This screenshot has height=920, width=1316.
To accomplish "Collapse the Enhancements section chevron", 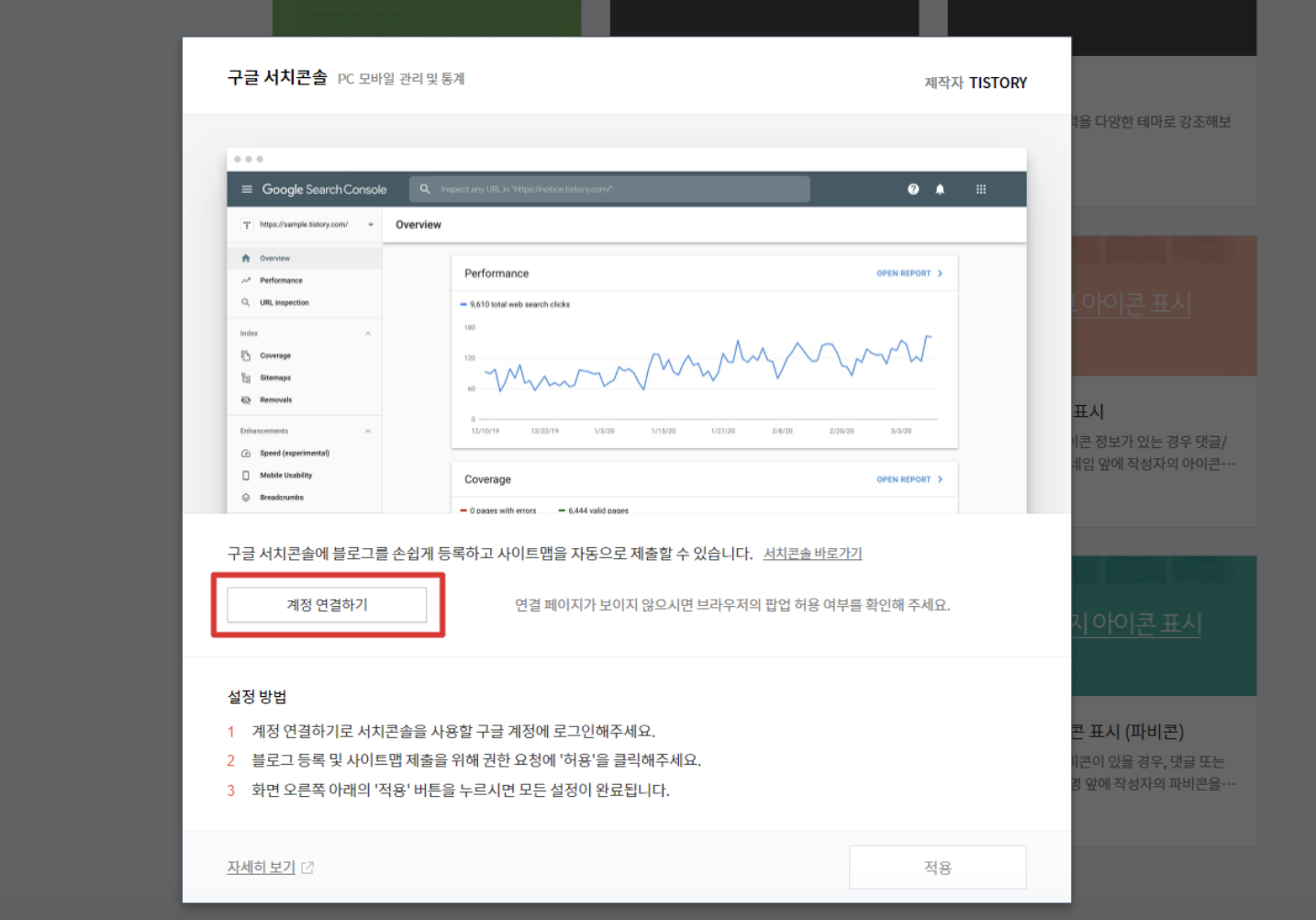I will pyautogui.click(x=368, y=431).
